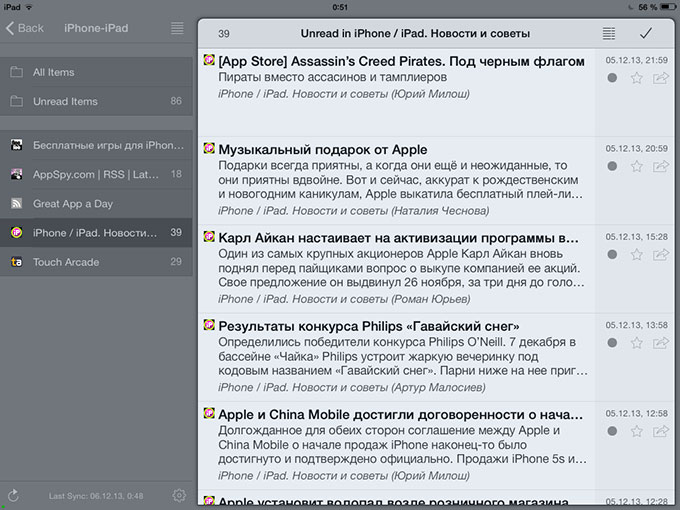This screenshot has height=510, width=680.
Task: Click the Wi-Fi icon in status bar
Action: [x=29, y=7]
